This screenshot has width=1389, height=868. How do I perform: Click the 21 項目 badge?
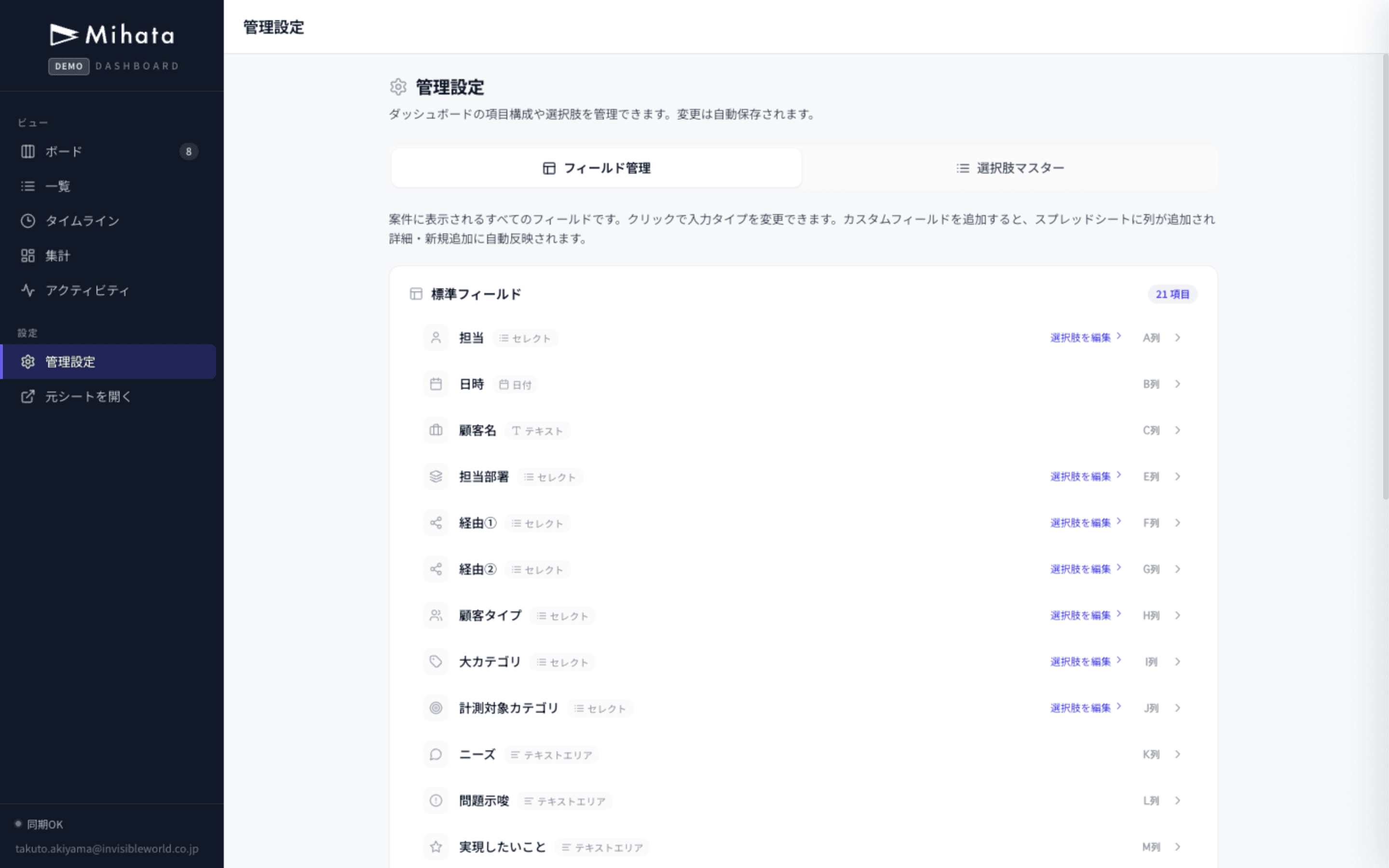[1172, 294]
